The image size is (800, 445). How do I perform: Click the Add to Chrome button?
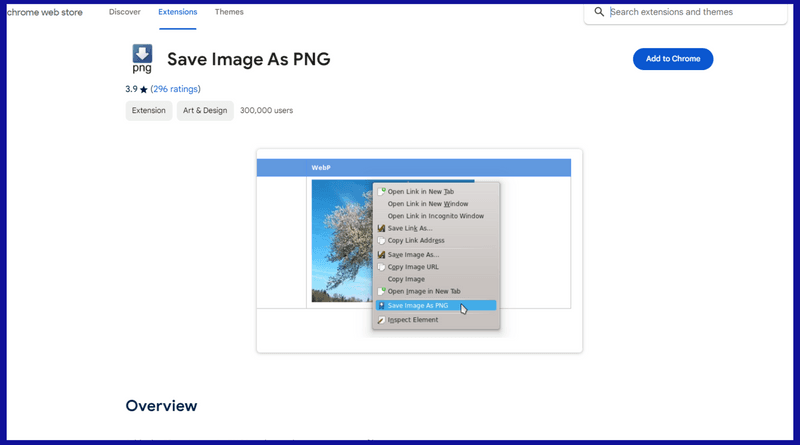[673, 59]
